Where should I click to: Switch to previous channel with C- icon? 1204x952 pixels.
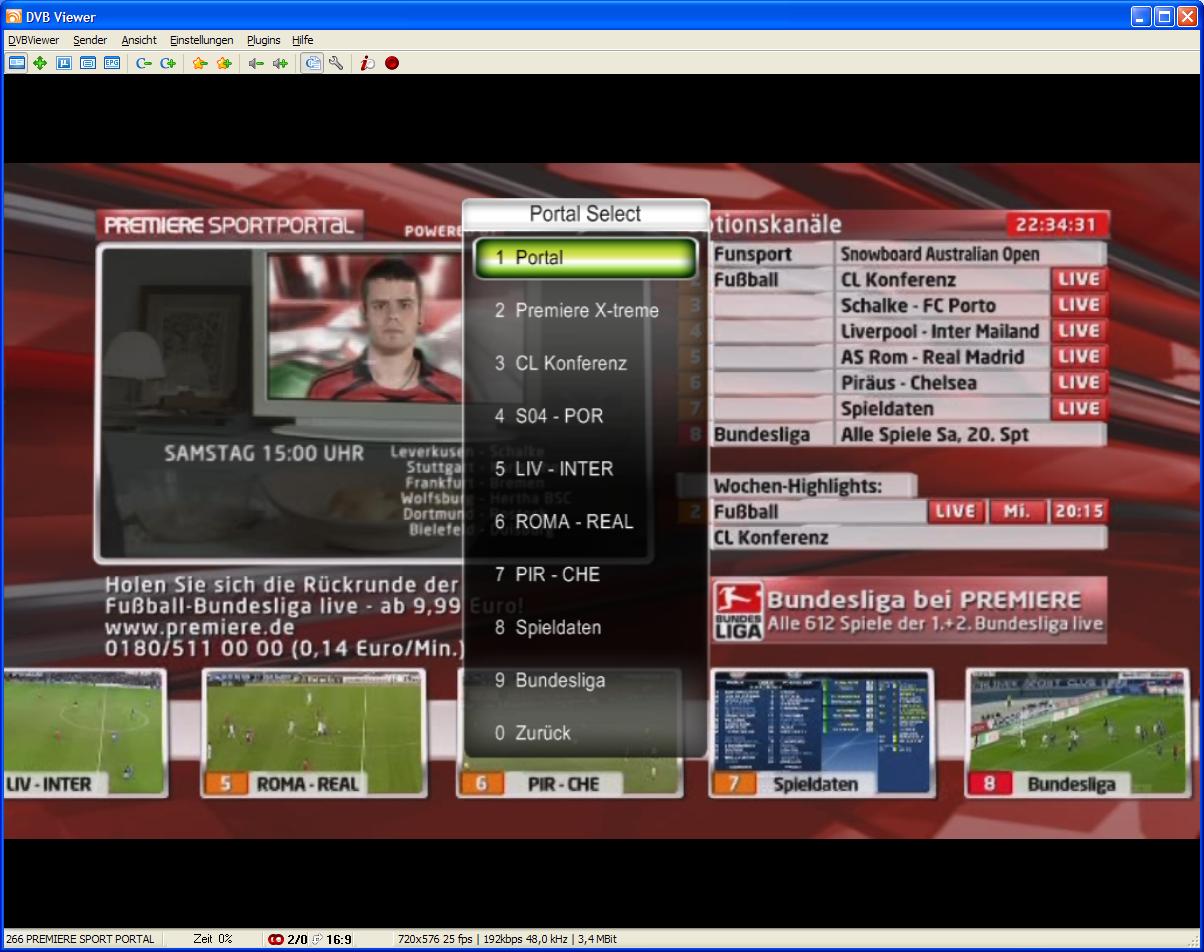click(x=144, y=63)
